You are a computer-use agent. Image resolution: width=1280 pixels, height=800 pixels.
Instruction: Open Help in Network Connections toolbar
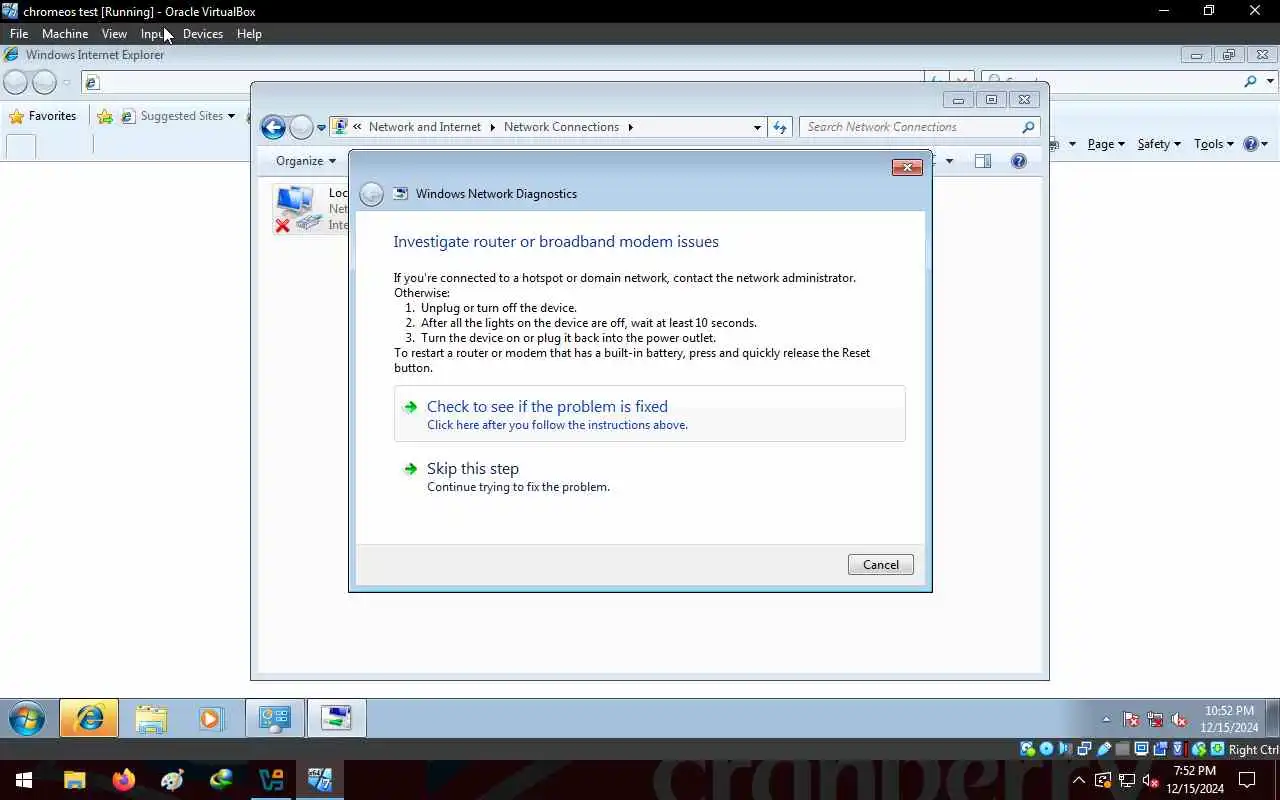tap(1019, 161)
